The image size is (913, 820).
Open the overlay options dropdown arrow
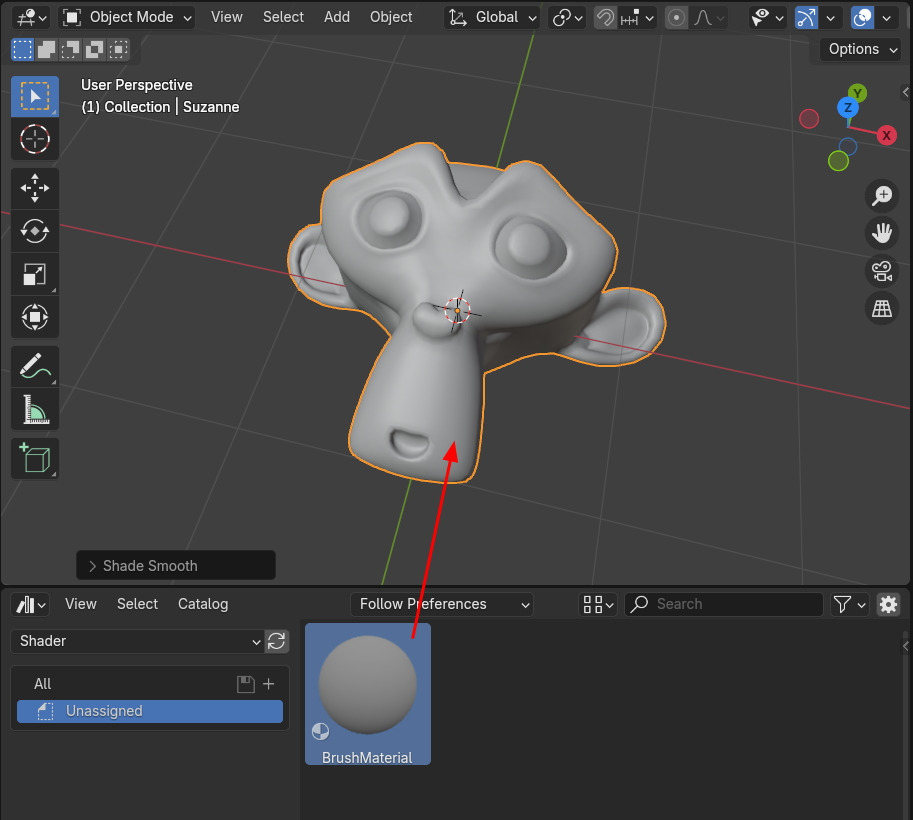pyautogui.click(x=886, y=18)
